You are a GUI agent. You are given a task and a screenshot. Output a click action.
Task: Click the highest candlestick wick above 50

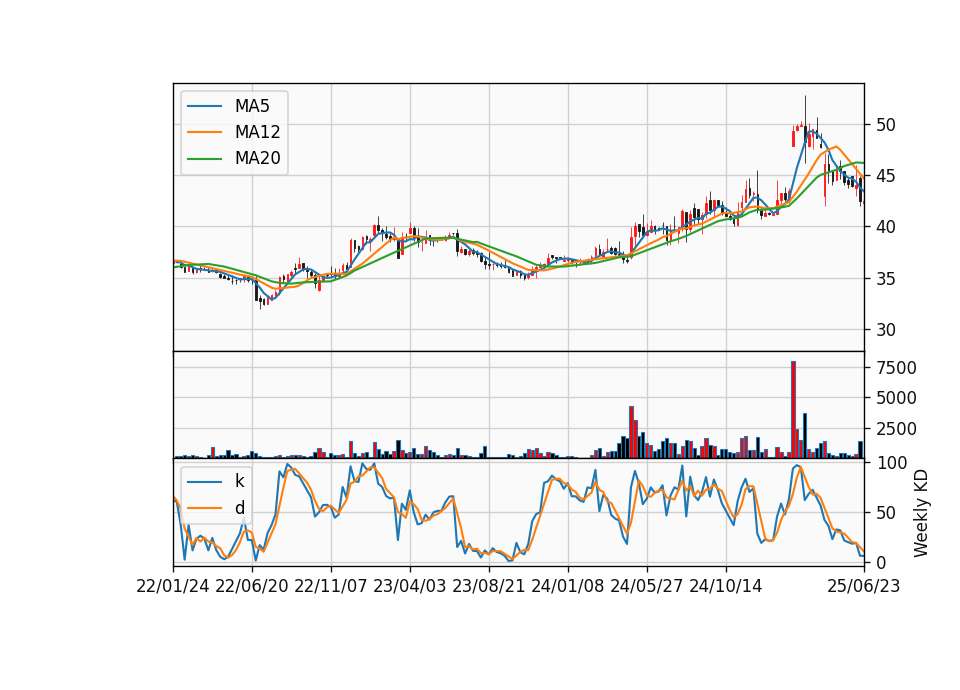805,110
